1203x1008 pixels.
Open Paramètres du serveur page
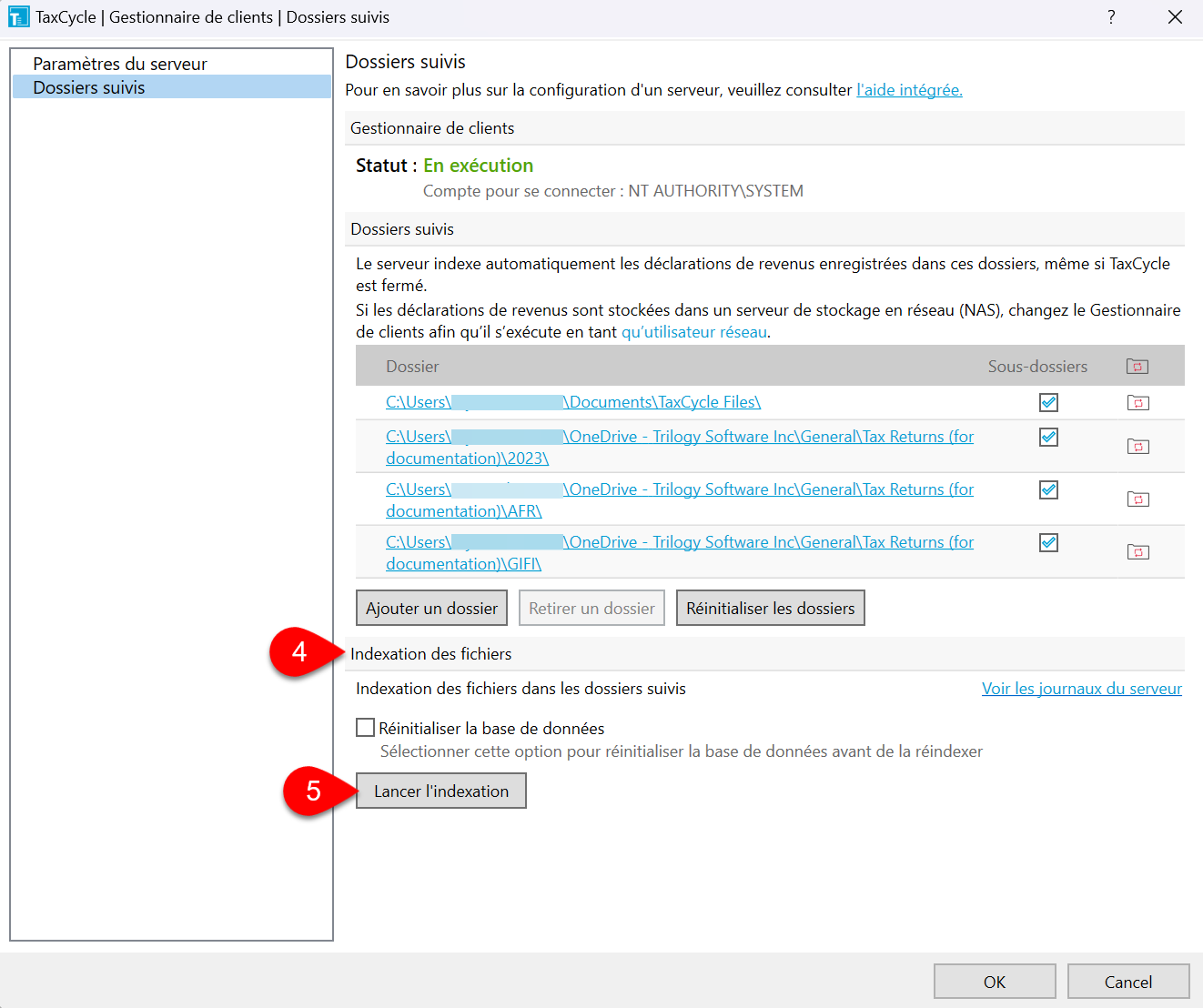click(120, 64)
